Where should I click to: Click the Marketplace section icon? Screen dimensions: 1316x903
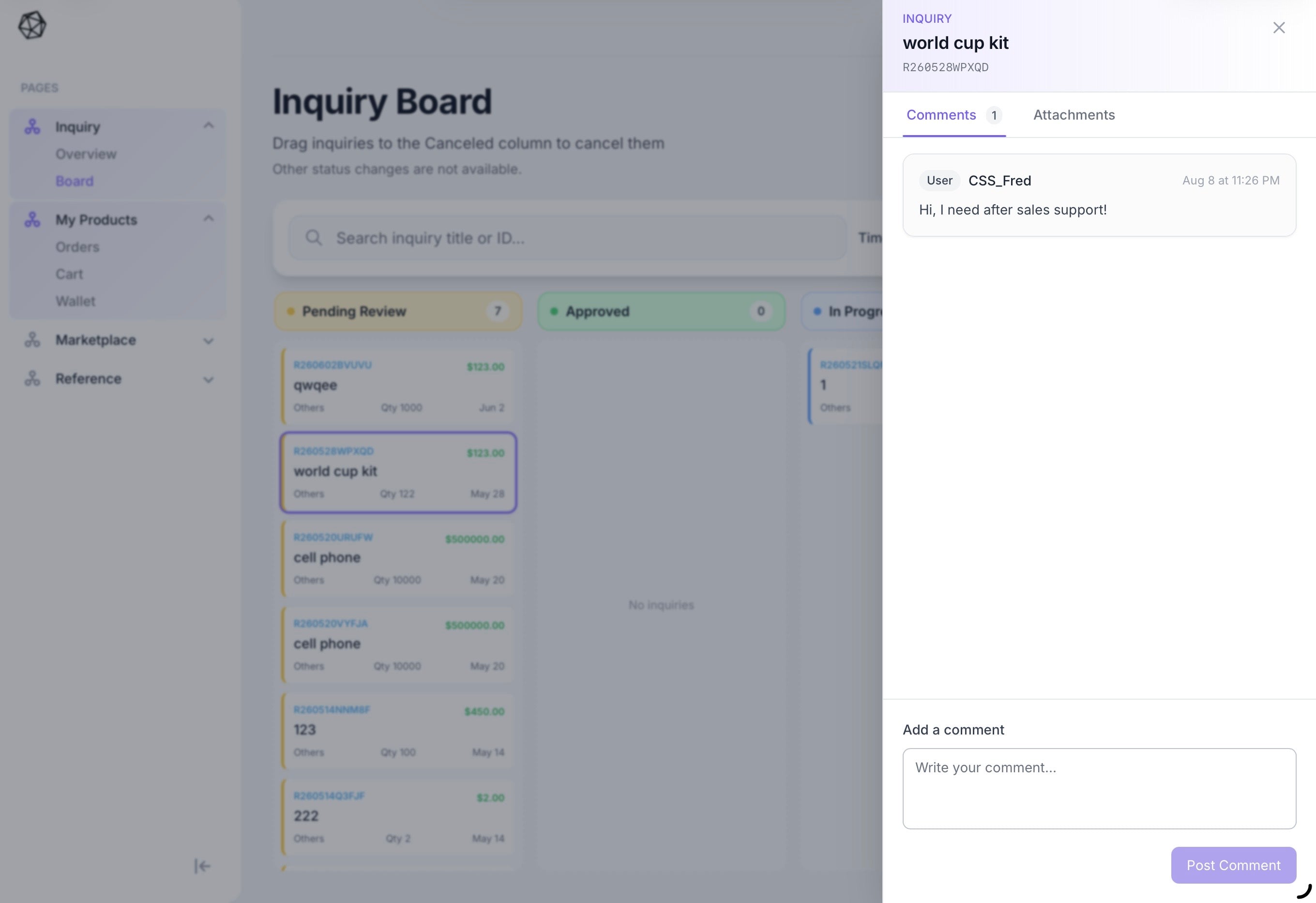[32, 339]
